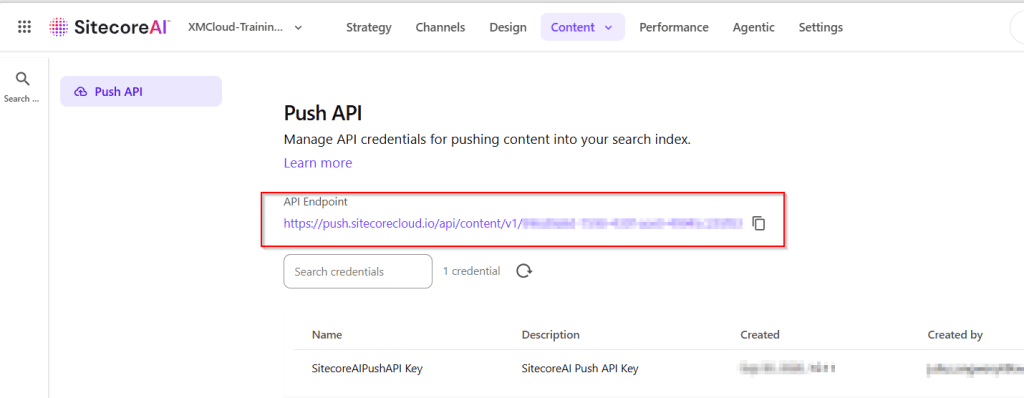This screenshot has width=1024, height=398.
Task: Go to the Channels tab
Action: pyautogui.click(x=440, y=27)
